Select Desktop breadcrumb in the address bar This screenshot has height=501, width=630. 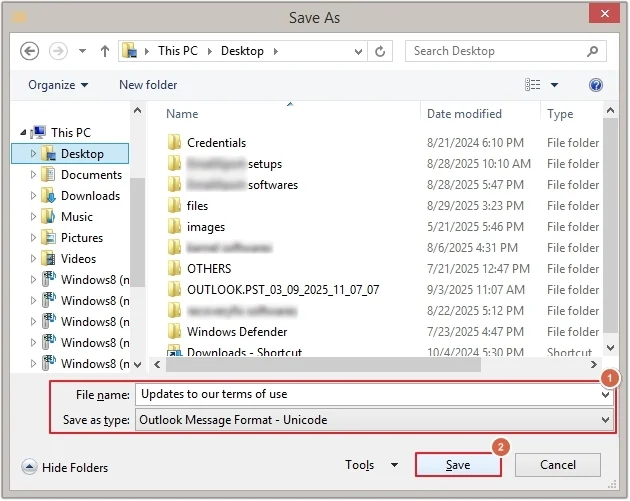point(242,51)
